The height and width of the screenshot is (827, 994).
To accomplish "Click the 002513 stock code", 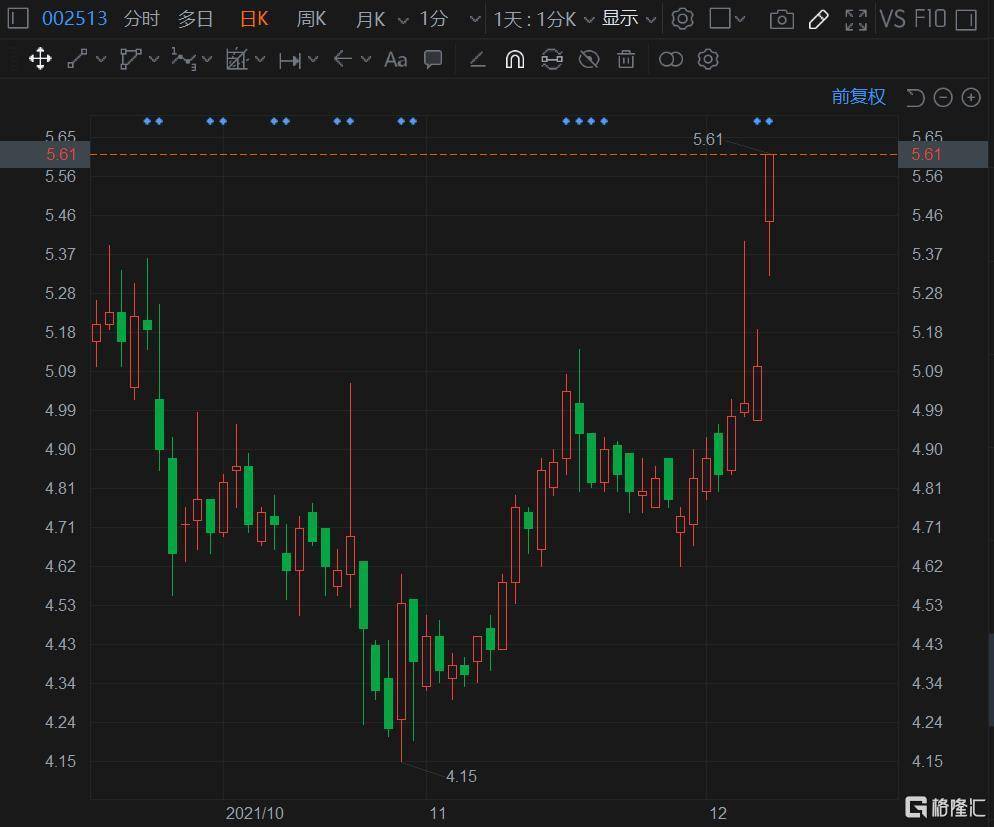I will tap(74, 19).
